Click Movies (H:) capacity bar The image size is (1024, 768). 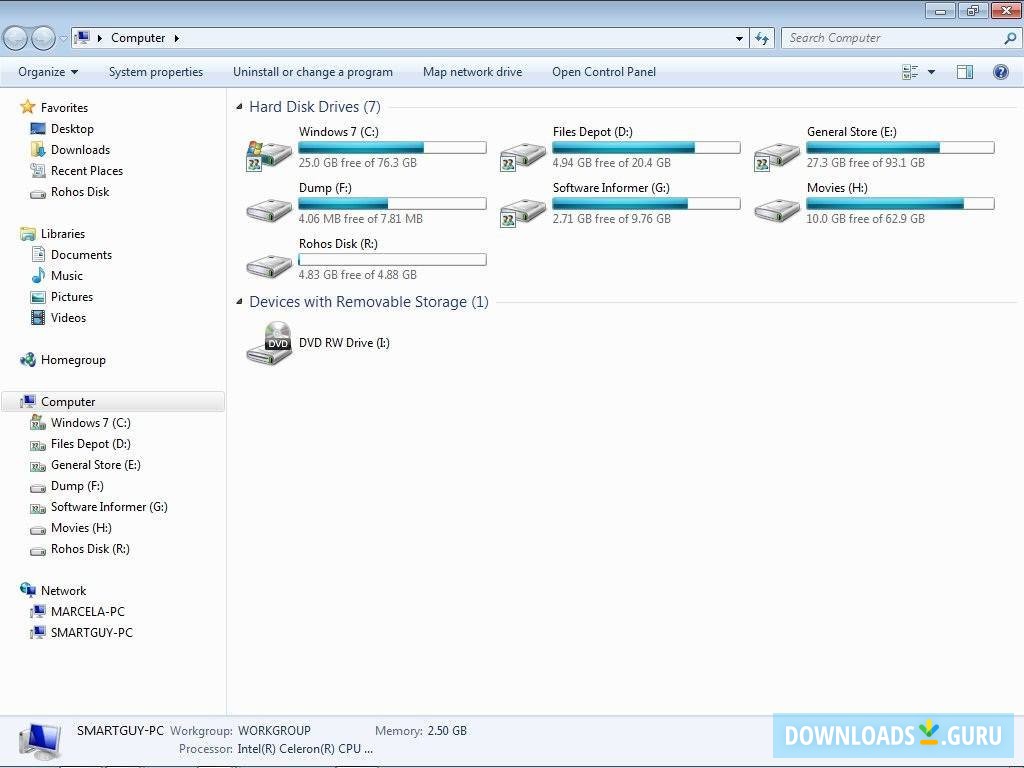(x=900, y=204)
